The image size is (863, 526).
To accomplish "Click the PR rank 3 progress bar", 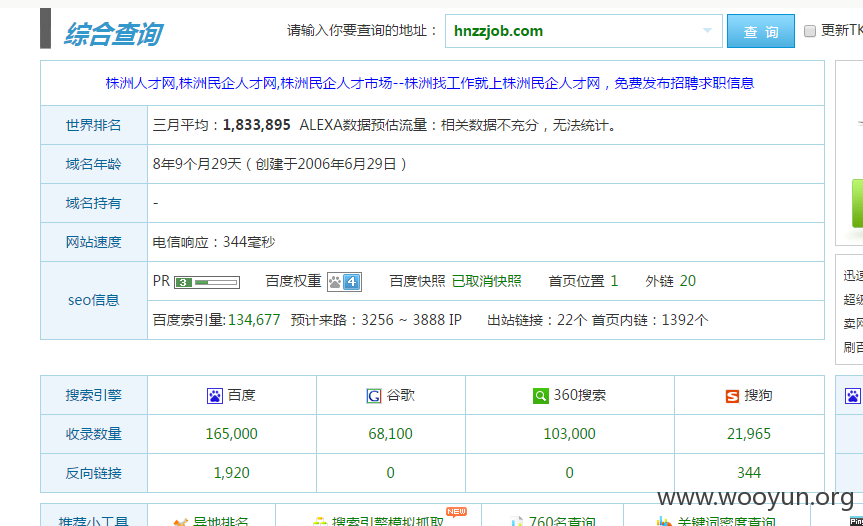I will [x=207, y=282].
